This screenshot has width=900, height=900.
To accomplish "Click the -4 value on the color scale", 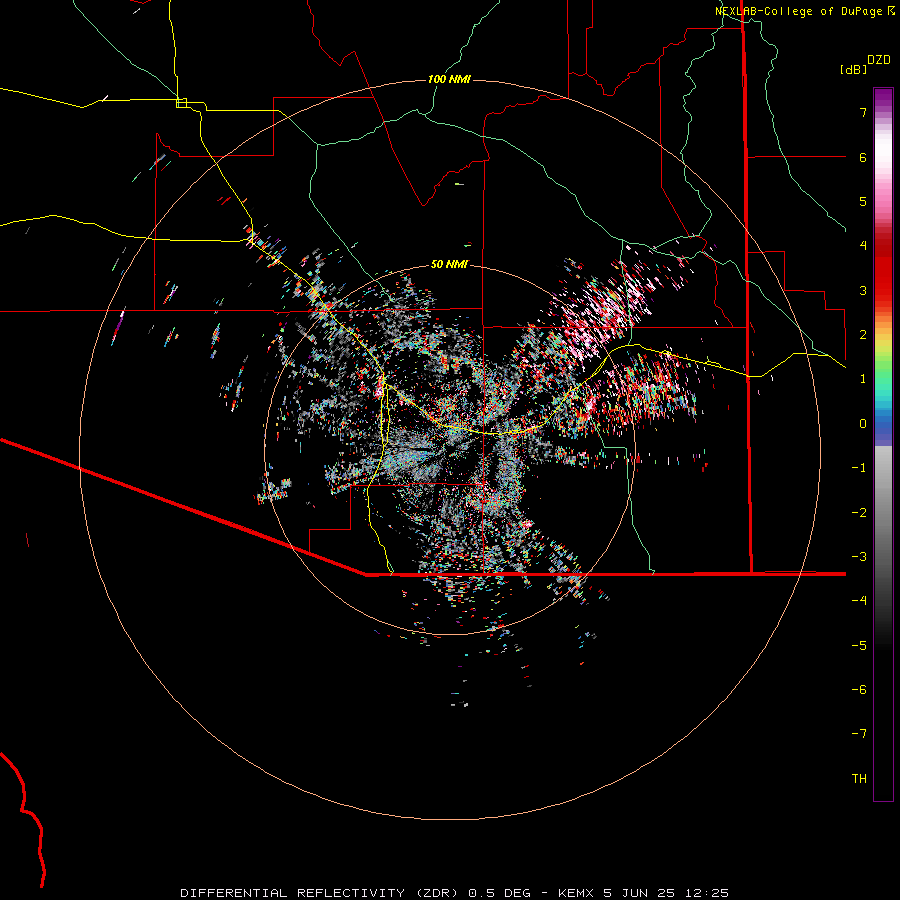I will click(x=859, y=601).
